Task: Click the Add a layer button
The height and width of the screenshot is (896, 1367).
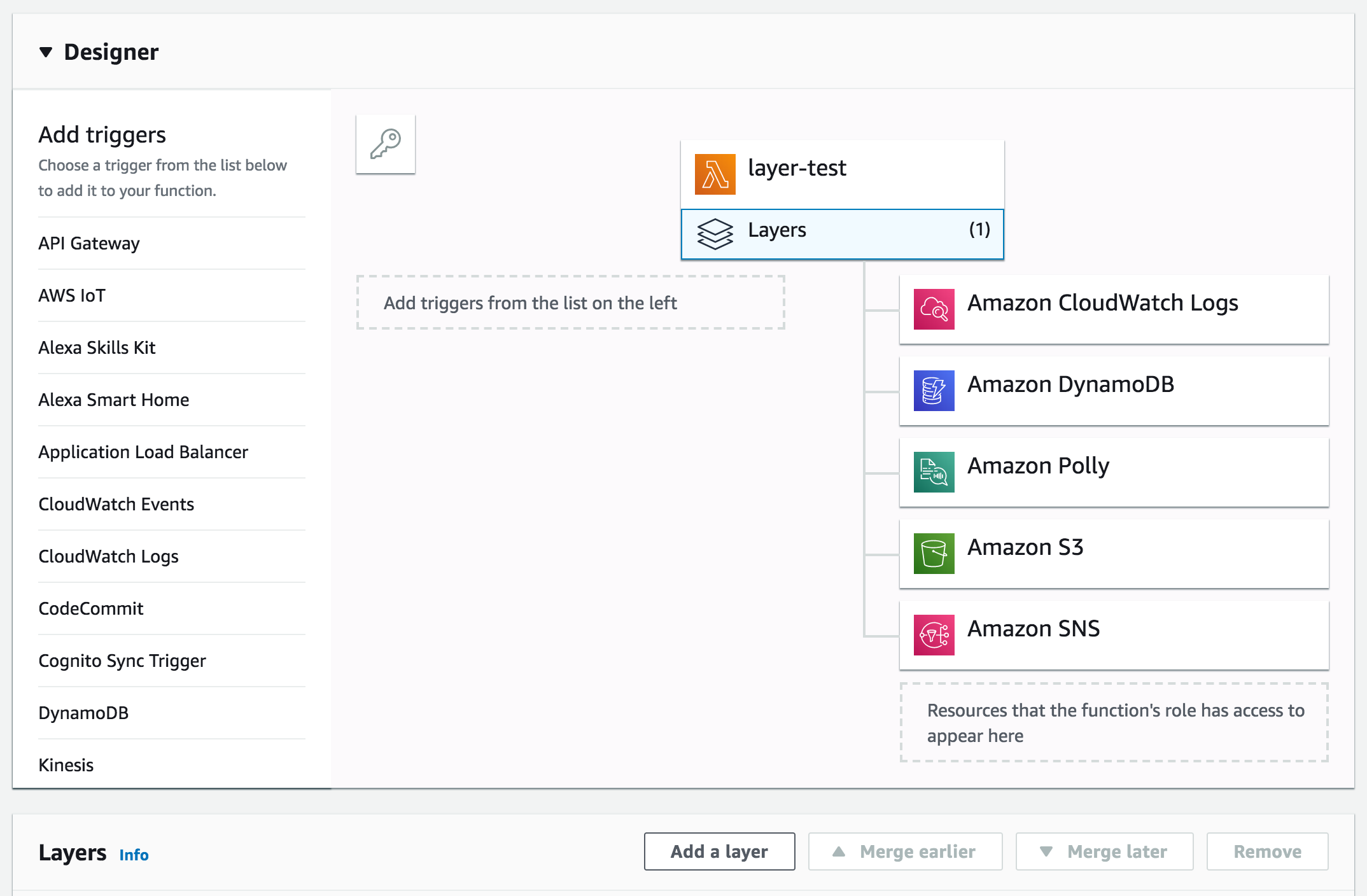Action: coord(719,851)
